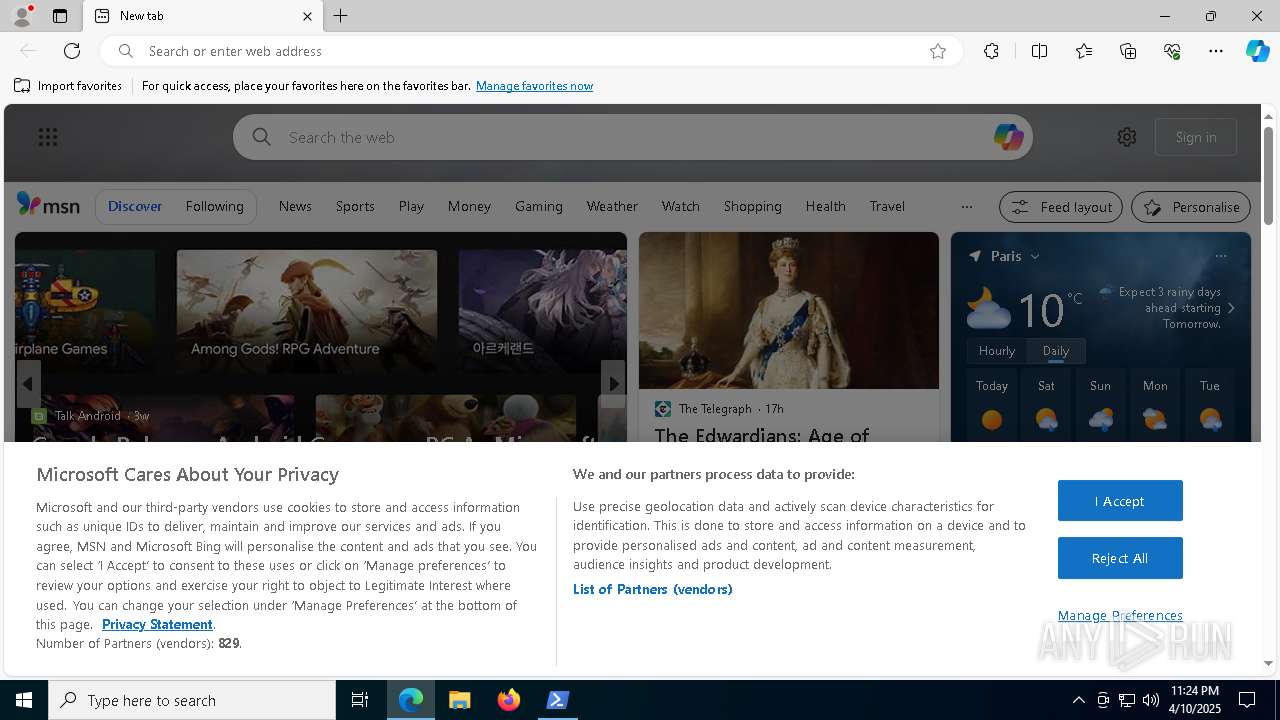Expand rainy days forecast chevron
Screen dimensions: 1280x720
coord(1230,308)
